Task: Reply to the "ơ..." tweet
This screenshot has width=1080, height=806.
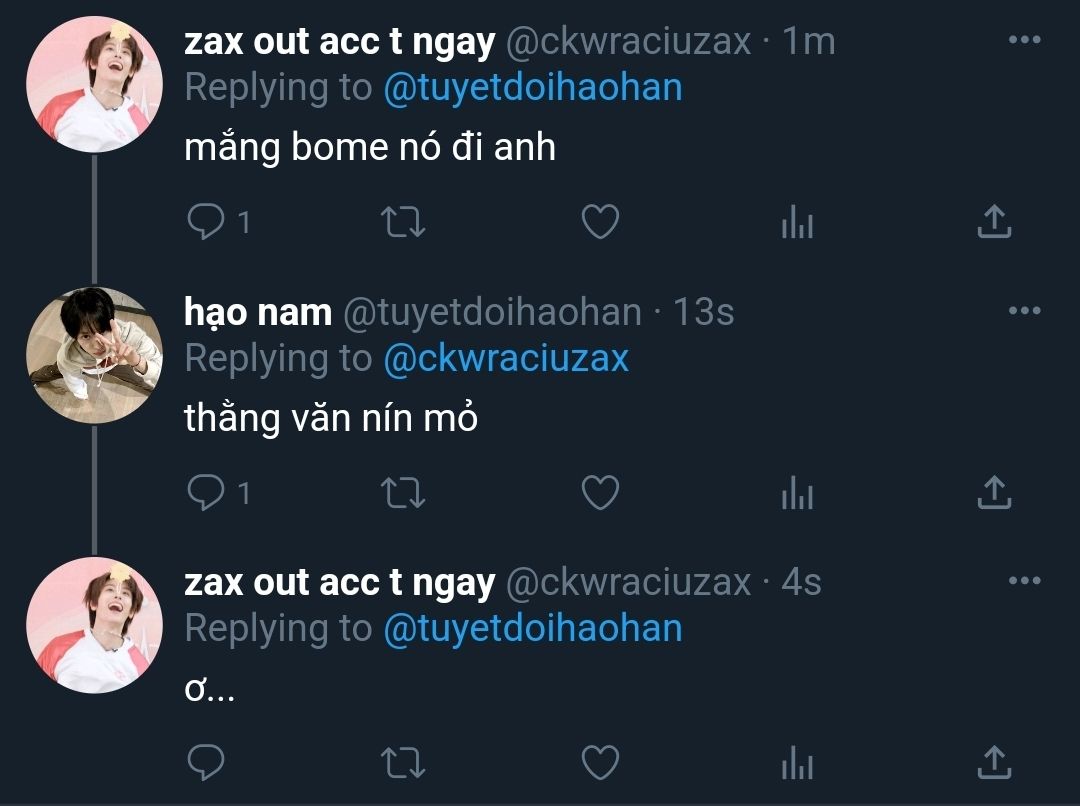Action: (206, 763)
